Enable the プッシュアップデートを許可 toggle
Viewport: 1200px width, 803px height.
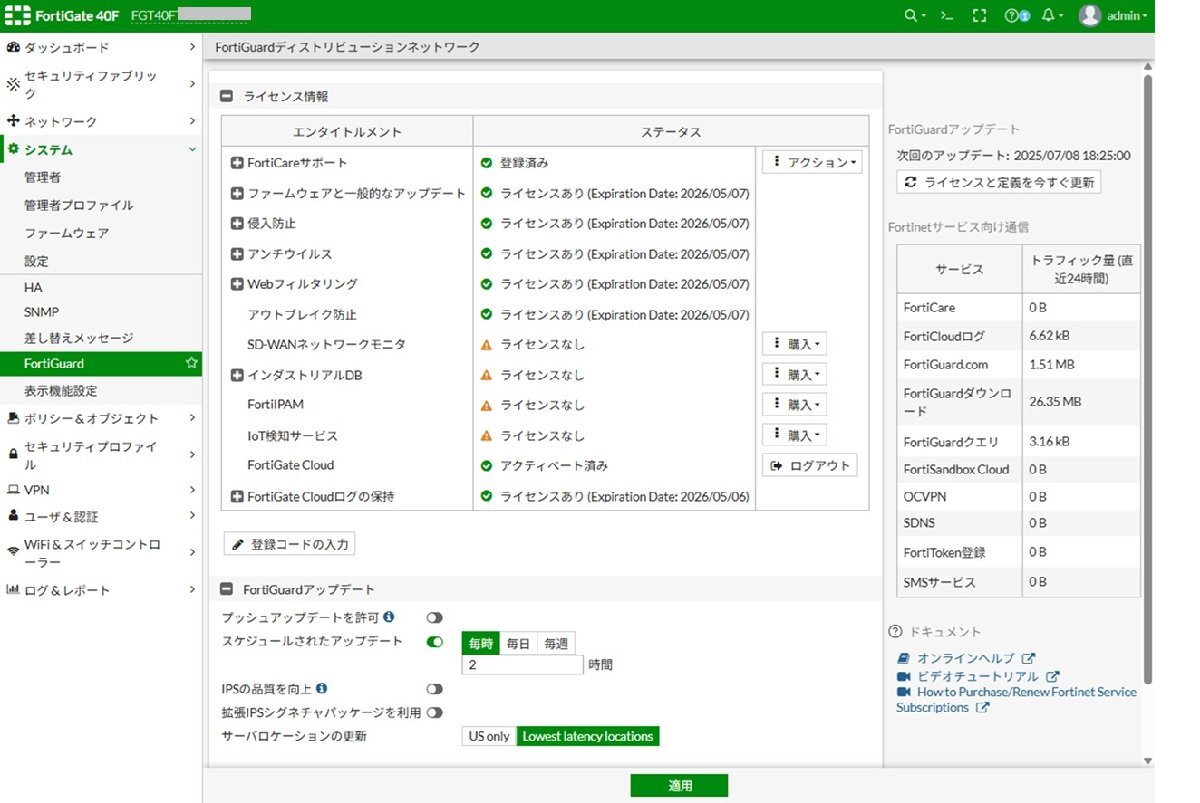[434, 618]
